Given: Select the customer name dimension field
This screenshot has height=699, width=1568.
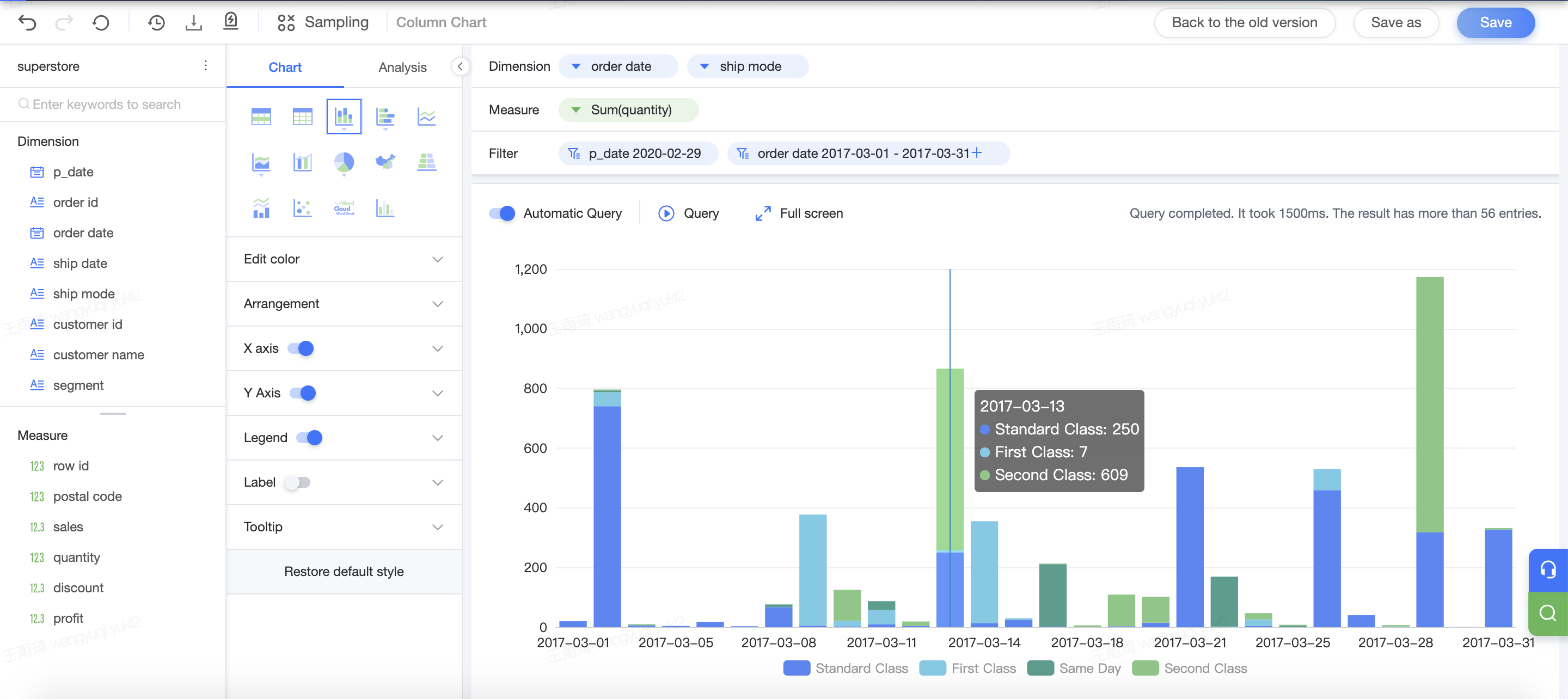Looking at the screenshot, I should pos(99,354).
